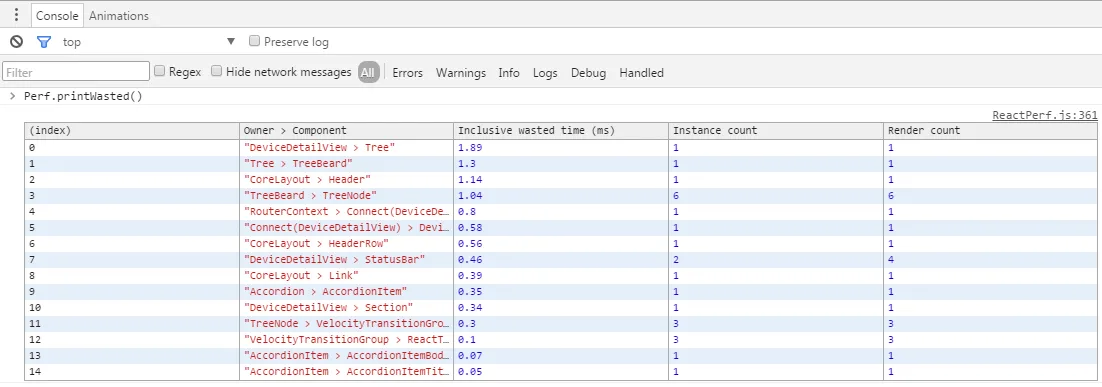Click the 1.89 wasted time value
Image resolution: width=1102 pixels, height=387 pixels.
point(469,147)
